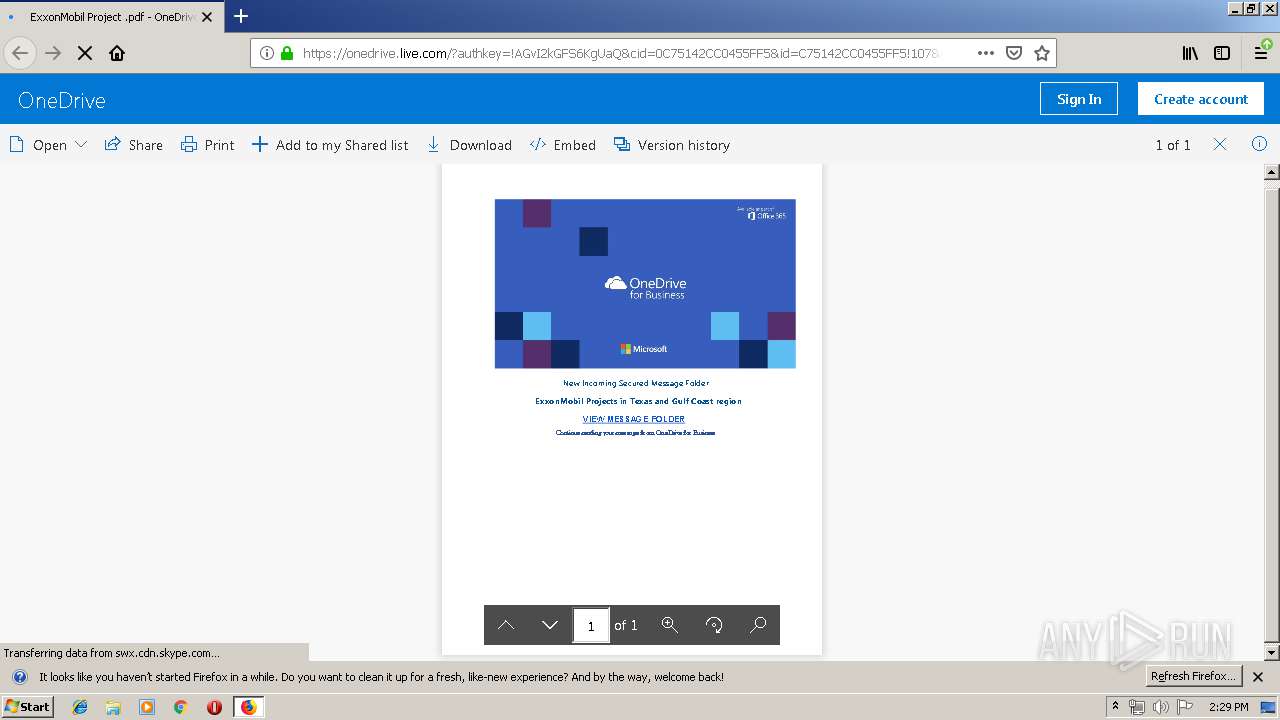The width and height of the screenshot is (1280, 720).
Task: Search within the PDF document
Action: click(758, 625)
